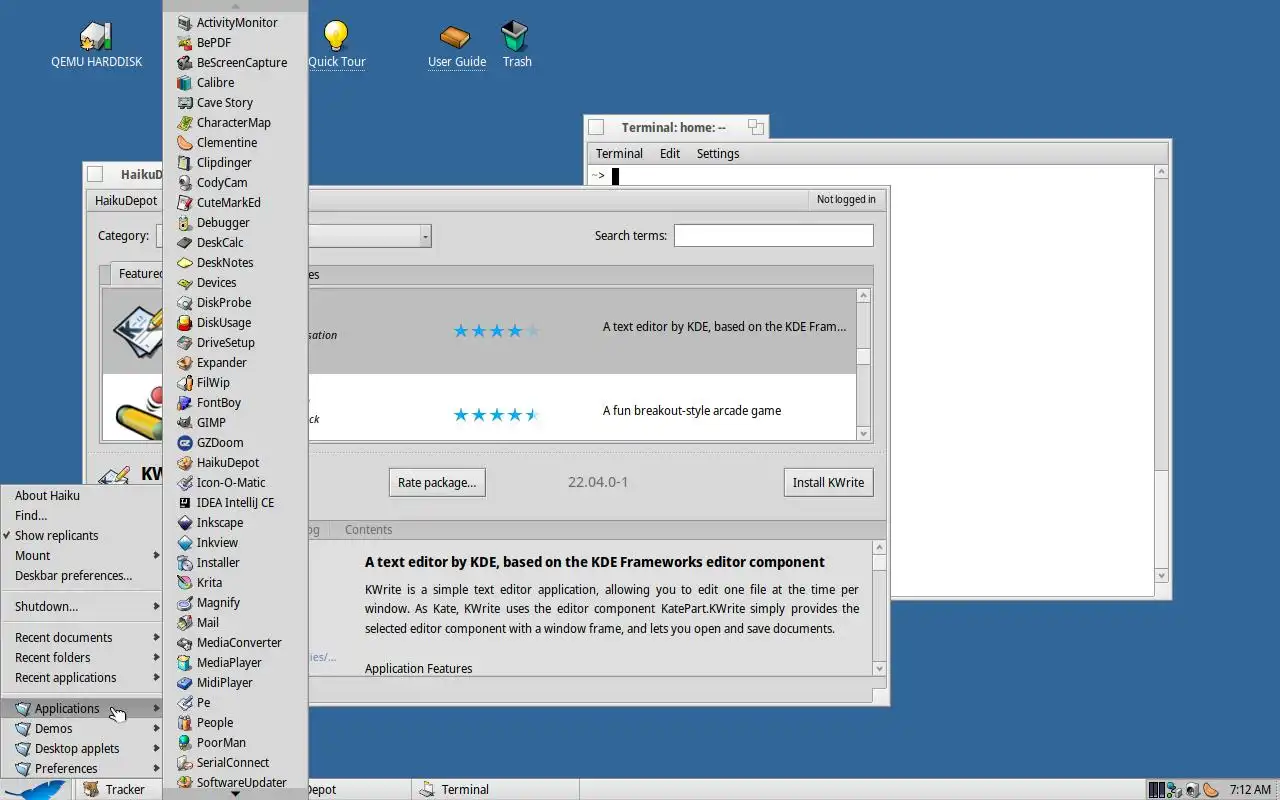Click in the Search terms field
Image resolution: width=1280 pixels, height=800 pixels.
pos(773,236)
